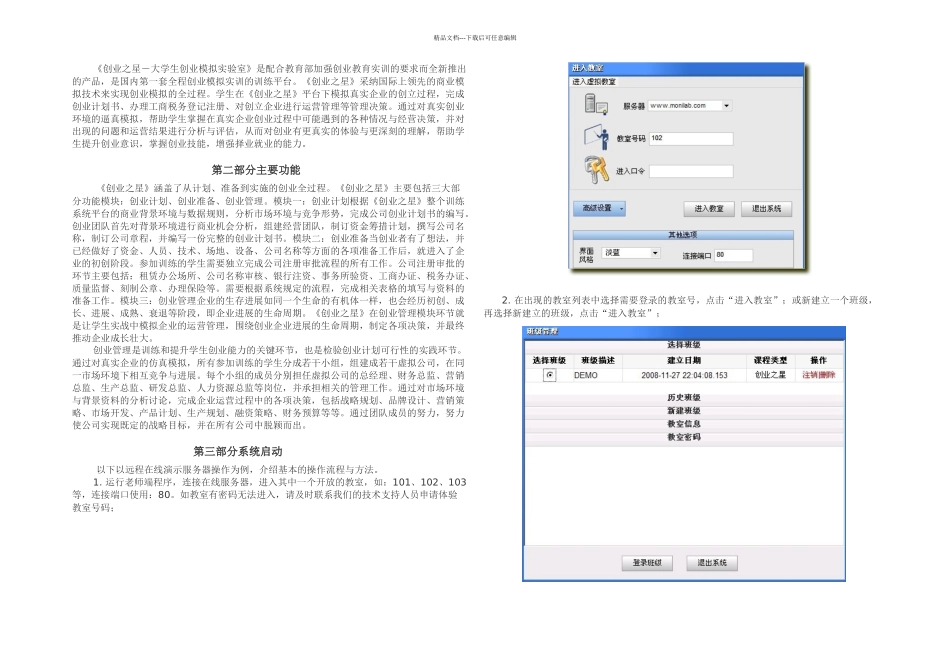Click the 班级描述 column header
The width and height of the screenshot is (950, 672).
click(598, 360)
